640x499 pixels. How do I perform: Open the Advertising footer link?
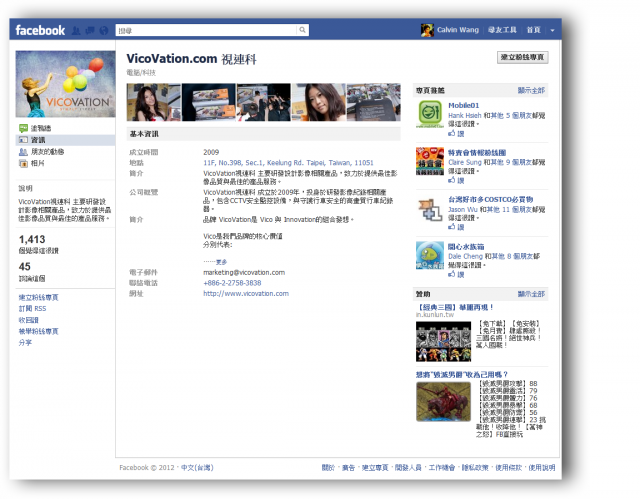pos(348,468)
